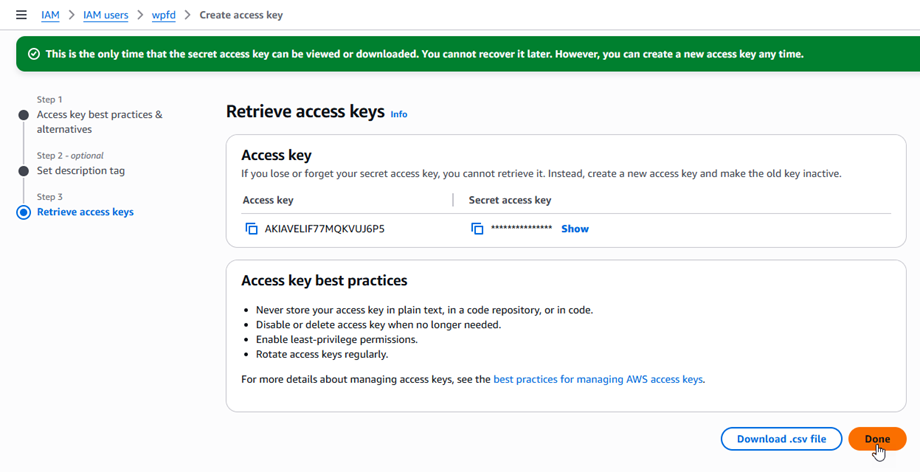Click the access key value AKIAVELIF77MQKVUJ6P5

click(x=324, y=229)
